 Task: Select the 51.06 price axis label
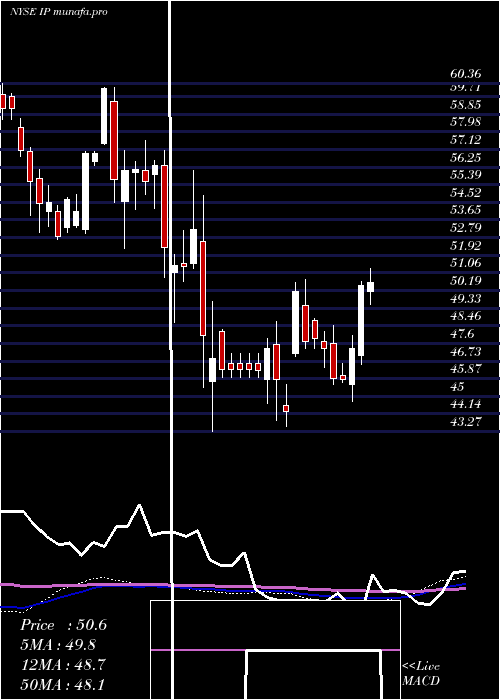pyautogui.click(x=465, y=263)
